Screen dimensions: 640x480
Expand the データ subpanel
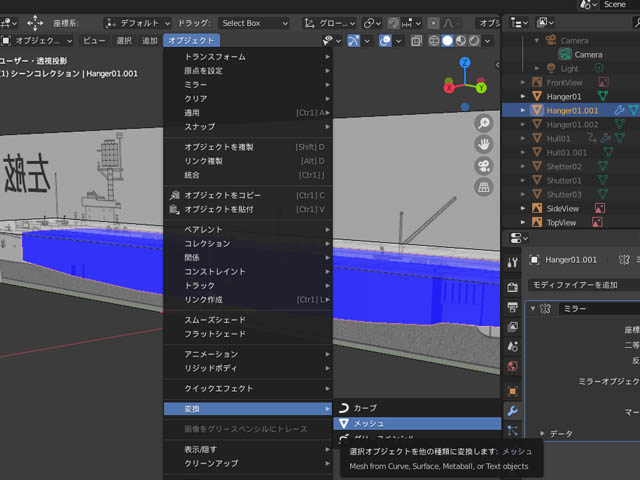coord(542,433)
